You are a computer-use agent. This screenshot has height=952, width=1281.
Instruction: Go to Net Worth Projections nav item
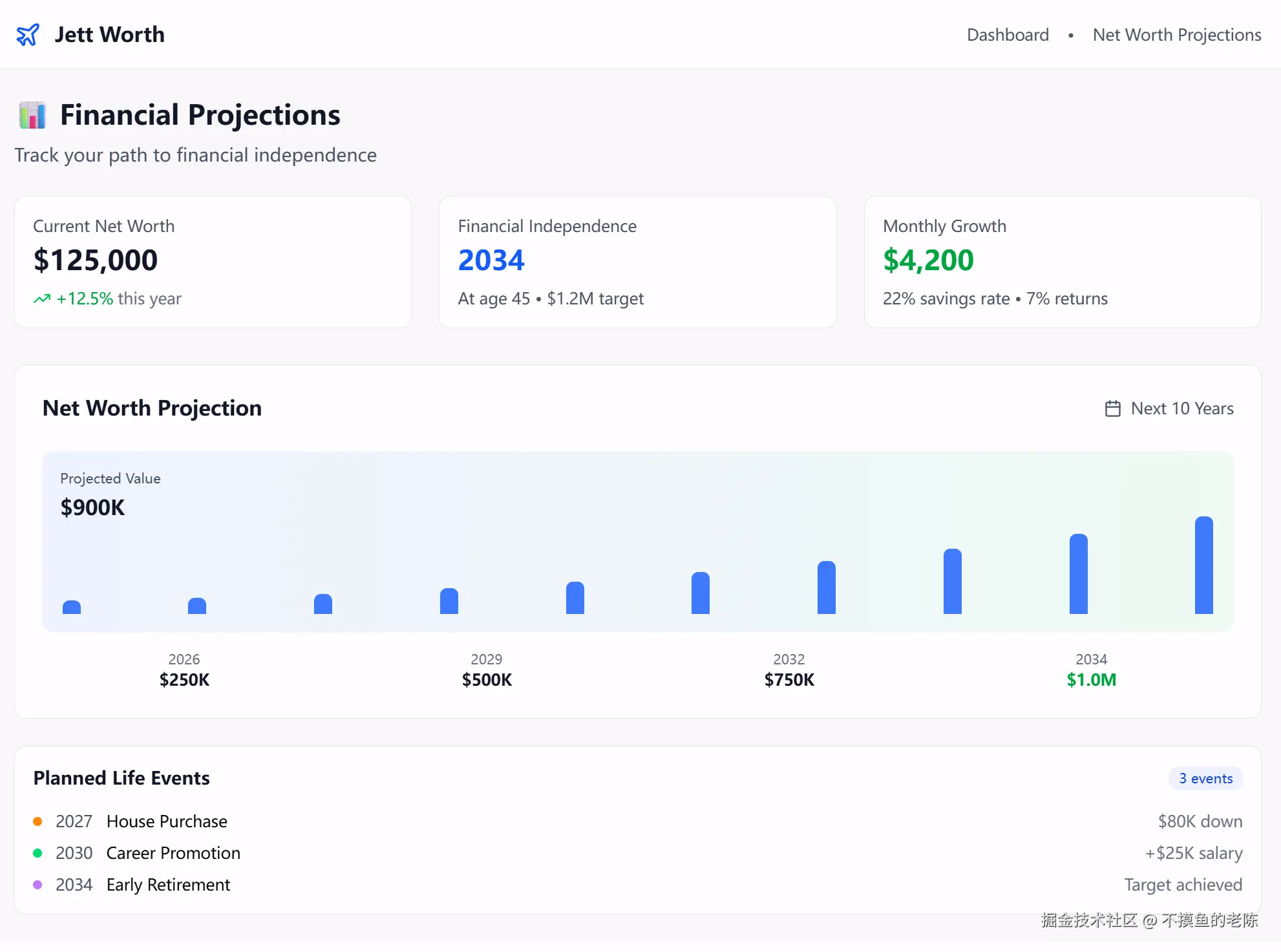point(1176,35)
